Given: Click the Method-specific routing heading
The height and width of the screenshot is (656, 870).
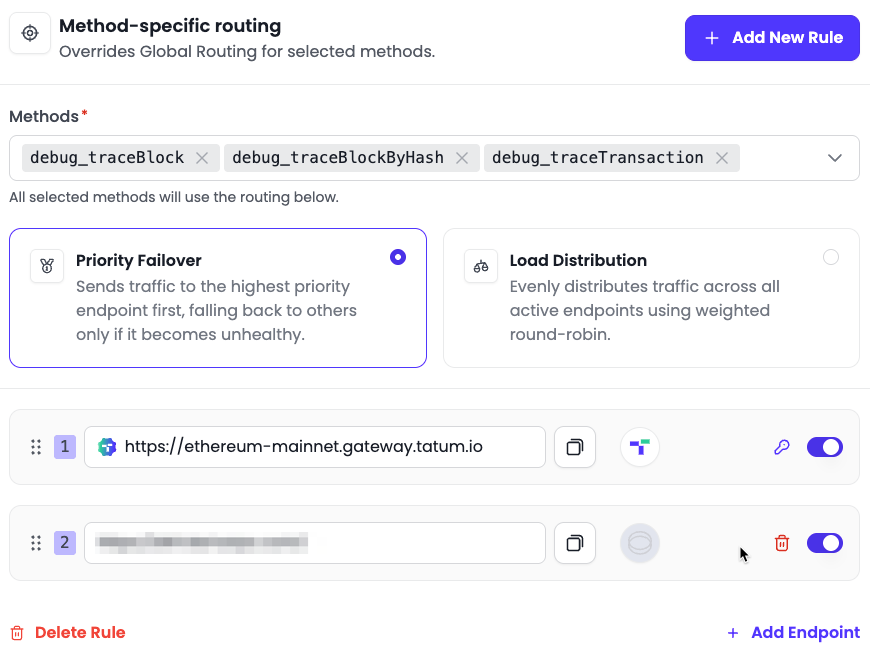Looking at the screenshot, I should tap(170, 26).
